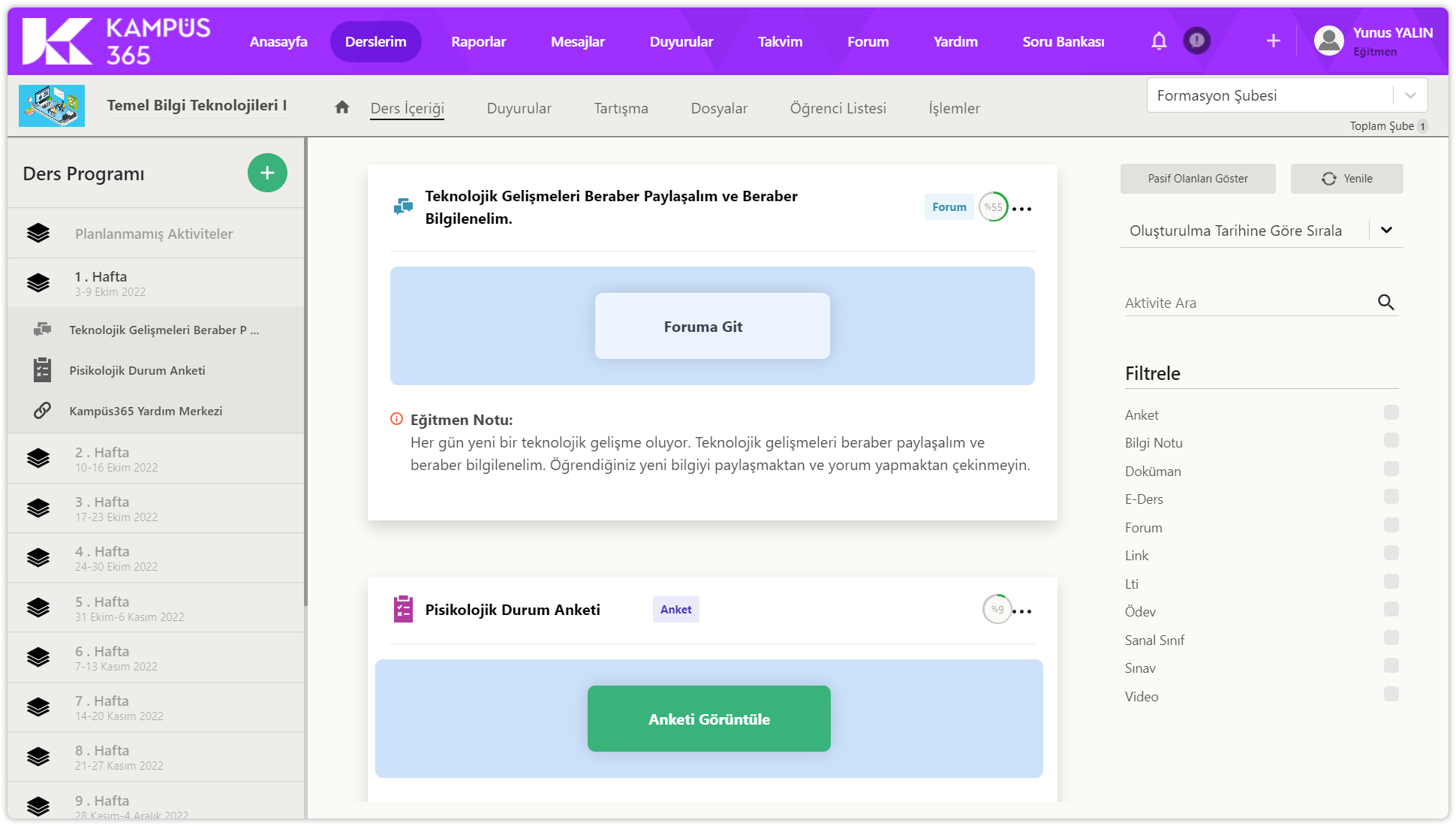The height and width of the screenshot is (826, 1456).
Task: Open three-dot menu on Pisikolojik Durum Anketi
Action: coord(1021,611)
